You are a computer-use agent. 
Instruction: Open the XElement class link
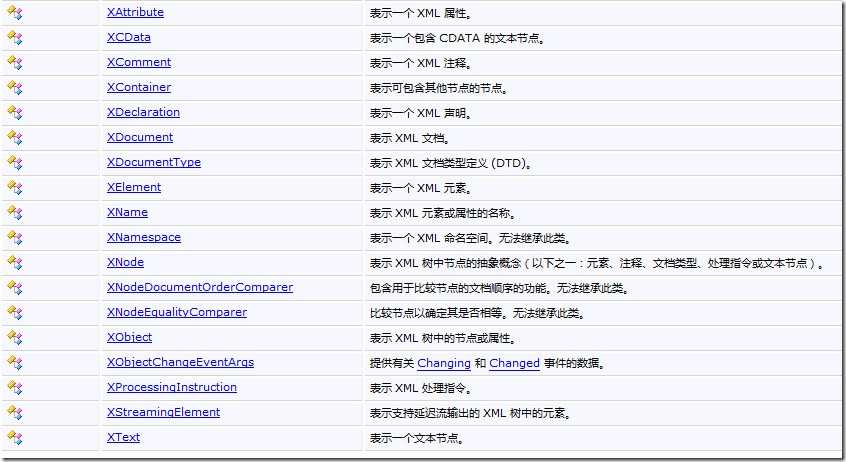[x=134, y=187]
